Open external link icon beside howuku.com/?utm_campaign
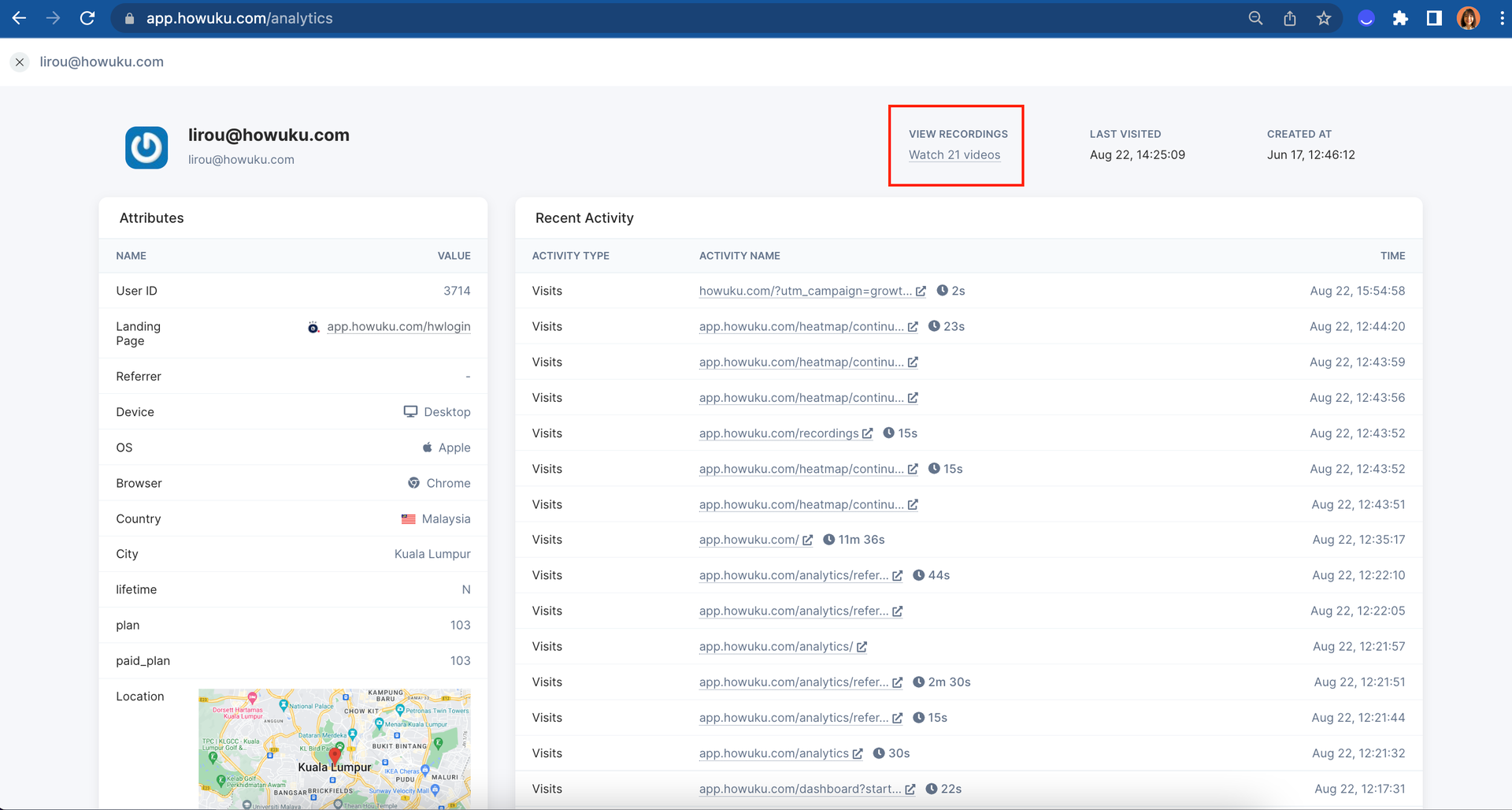 (x=921, y=292)
